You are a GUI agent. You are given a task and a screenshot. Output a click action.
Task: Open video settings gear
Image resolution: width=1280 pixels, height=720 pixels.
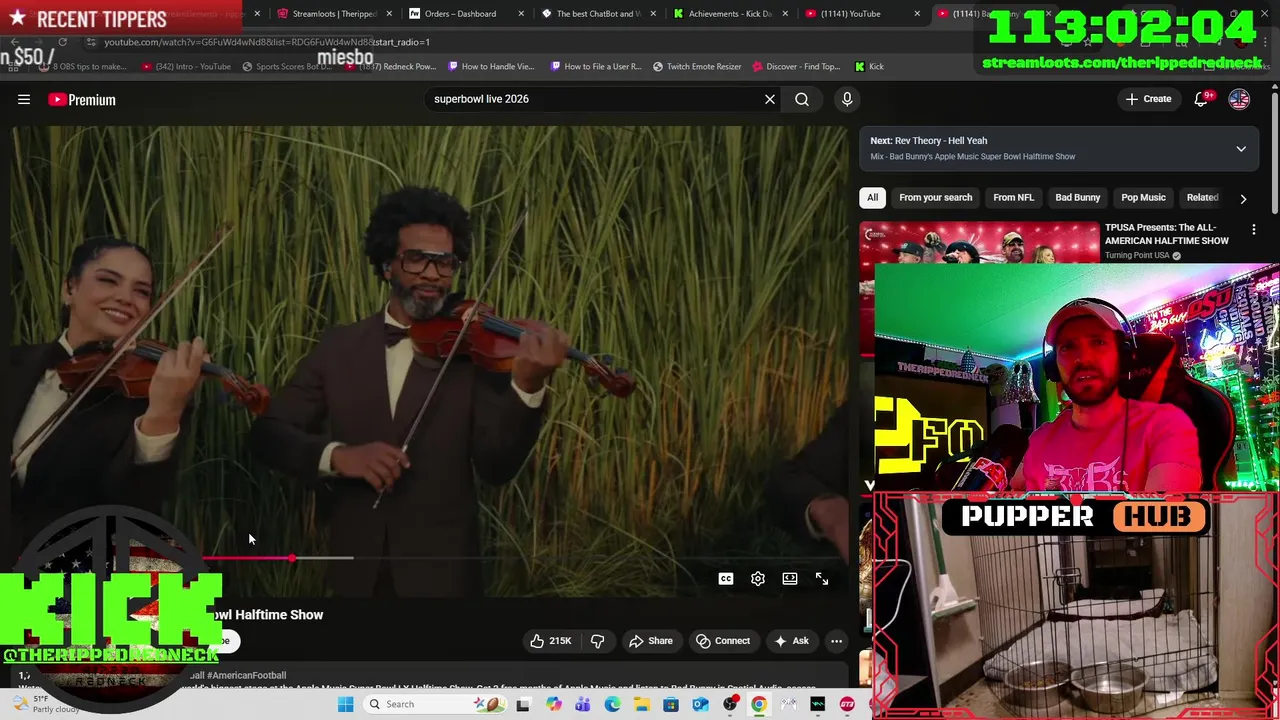coord(758,579)
